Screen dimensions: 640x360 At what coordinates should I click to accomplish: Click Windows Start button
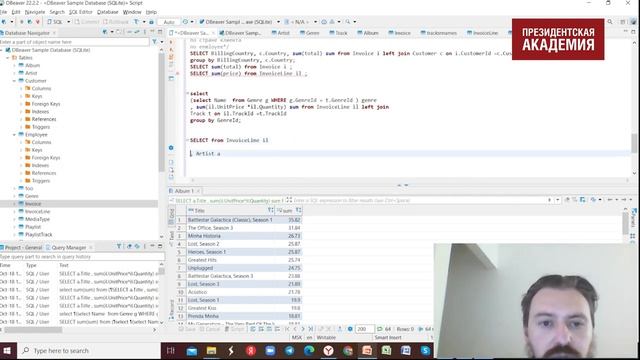click(7, 351)
